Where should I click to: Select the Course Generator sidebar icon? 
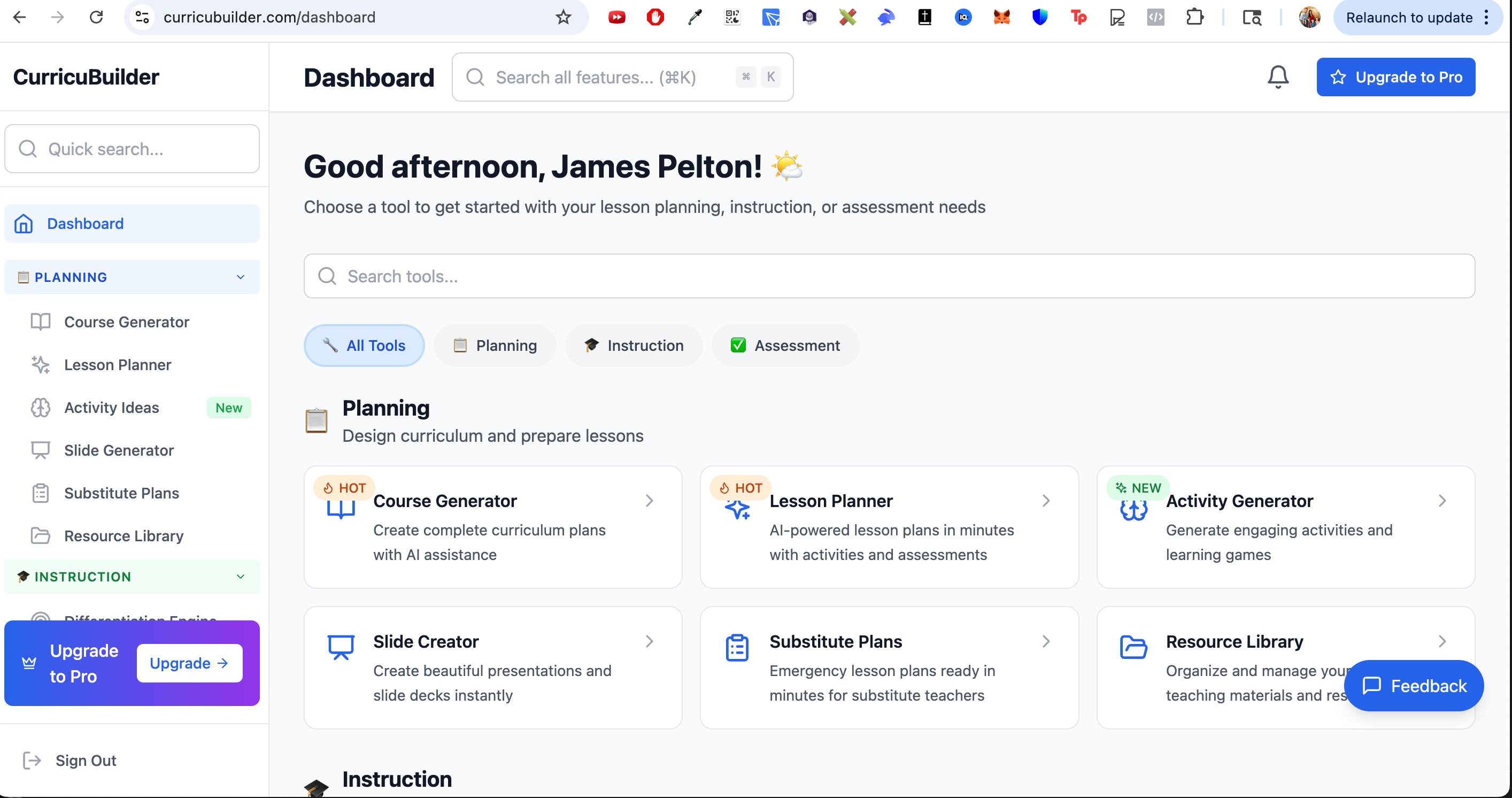pyautogui.click(x=40, y=322)
